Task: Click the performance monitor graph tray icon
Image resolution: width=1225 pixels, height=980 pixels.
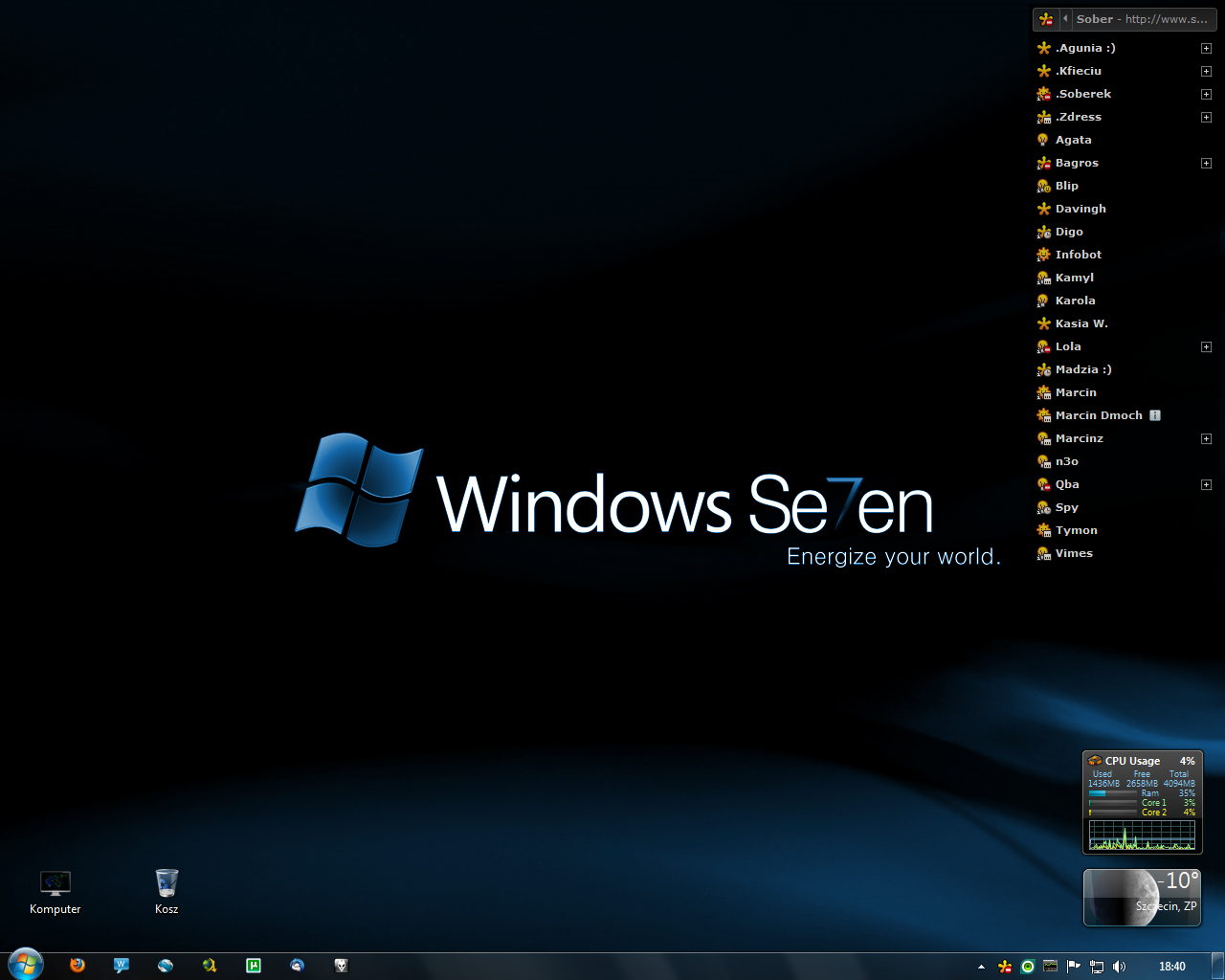Action: (x=1051, y=967)
